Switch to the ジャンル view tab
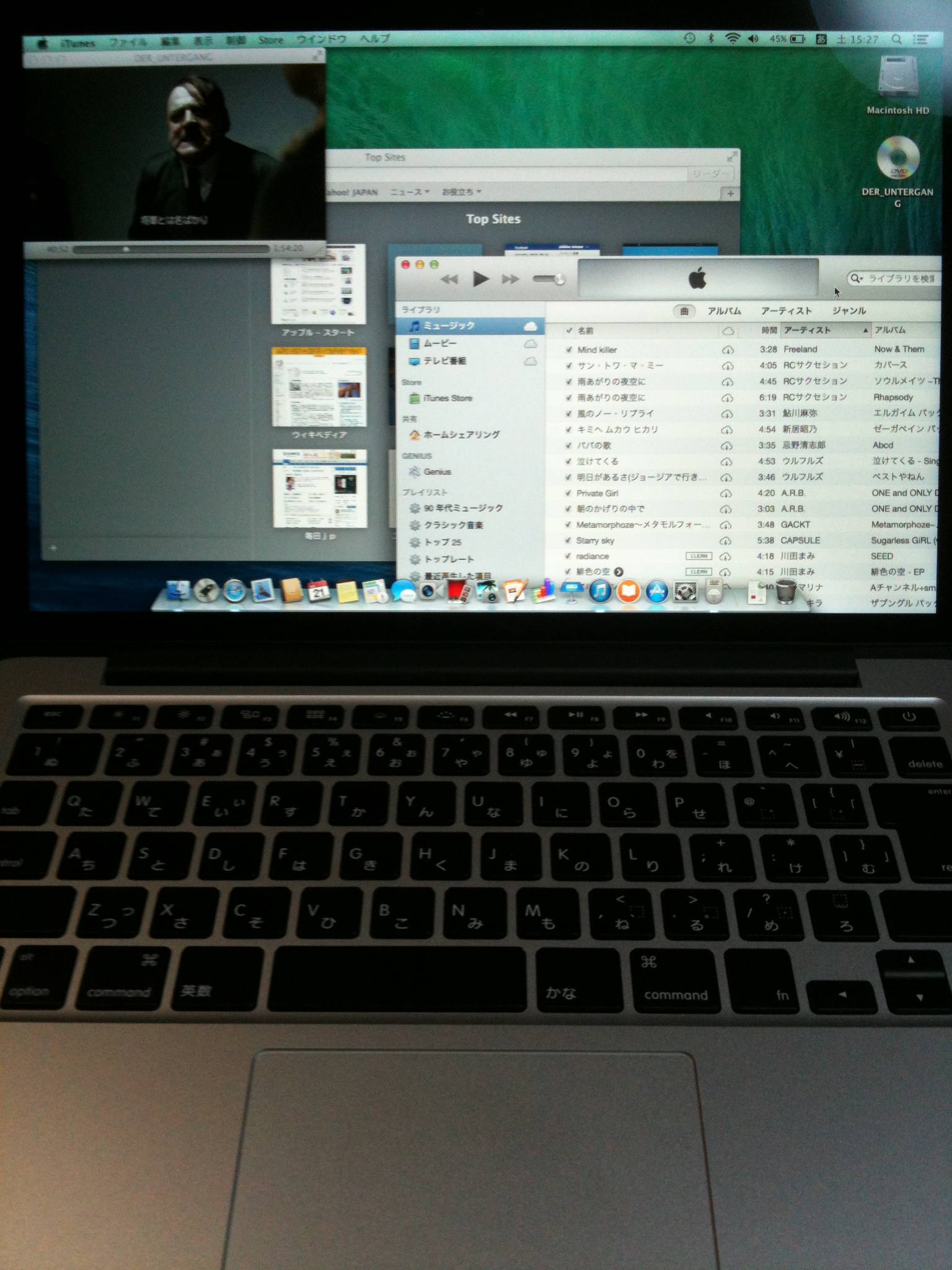This screenshot has width=952, height=1270. (x=849, y=311)
